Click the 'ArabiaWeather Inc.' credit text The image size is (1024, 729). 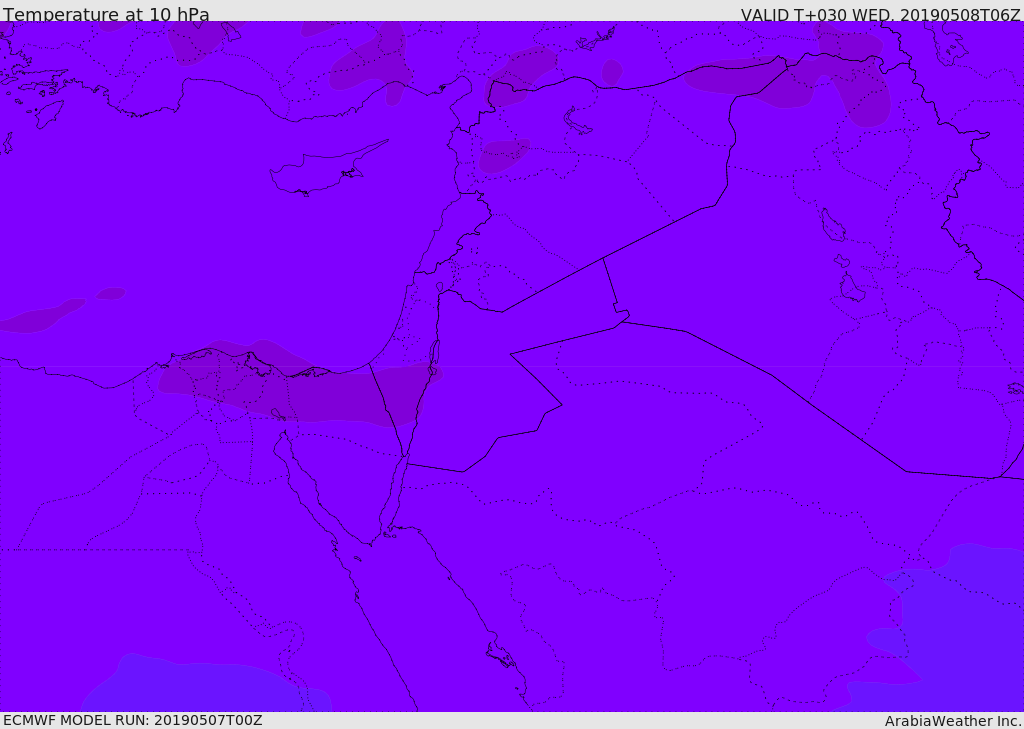pos(953,721)
